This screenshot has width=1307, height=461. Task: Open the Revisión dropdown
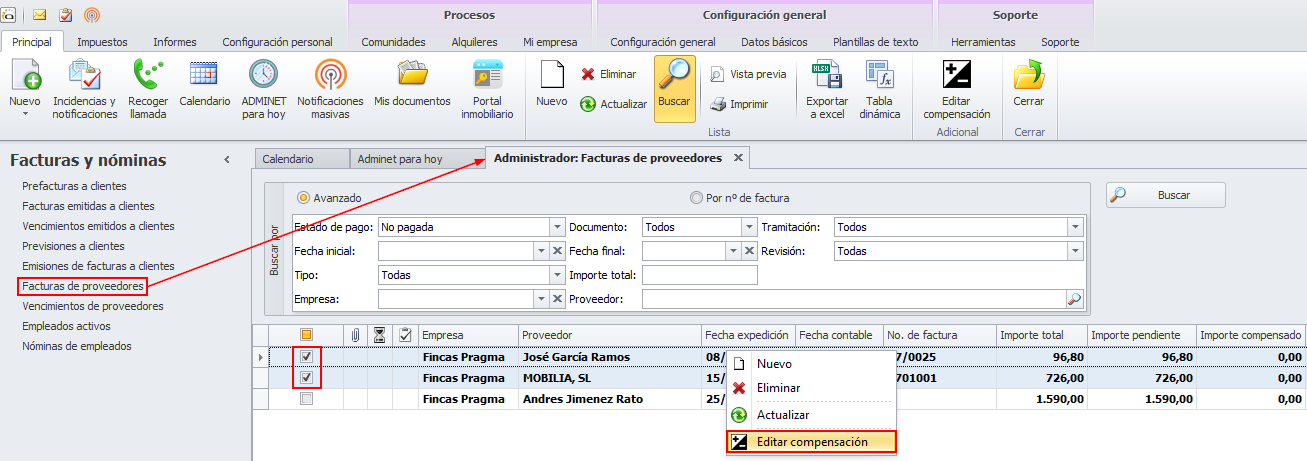1075,251
